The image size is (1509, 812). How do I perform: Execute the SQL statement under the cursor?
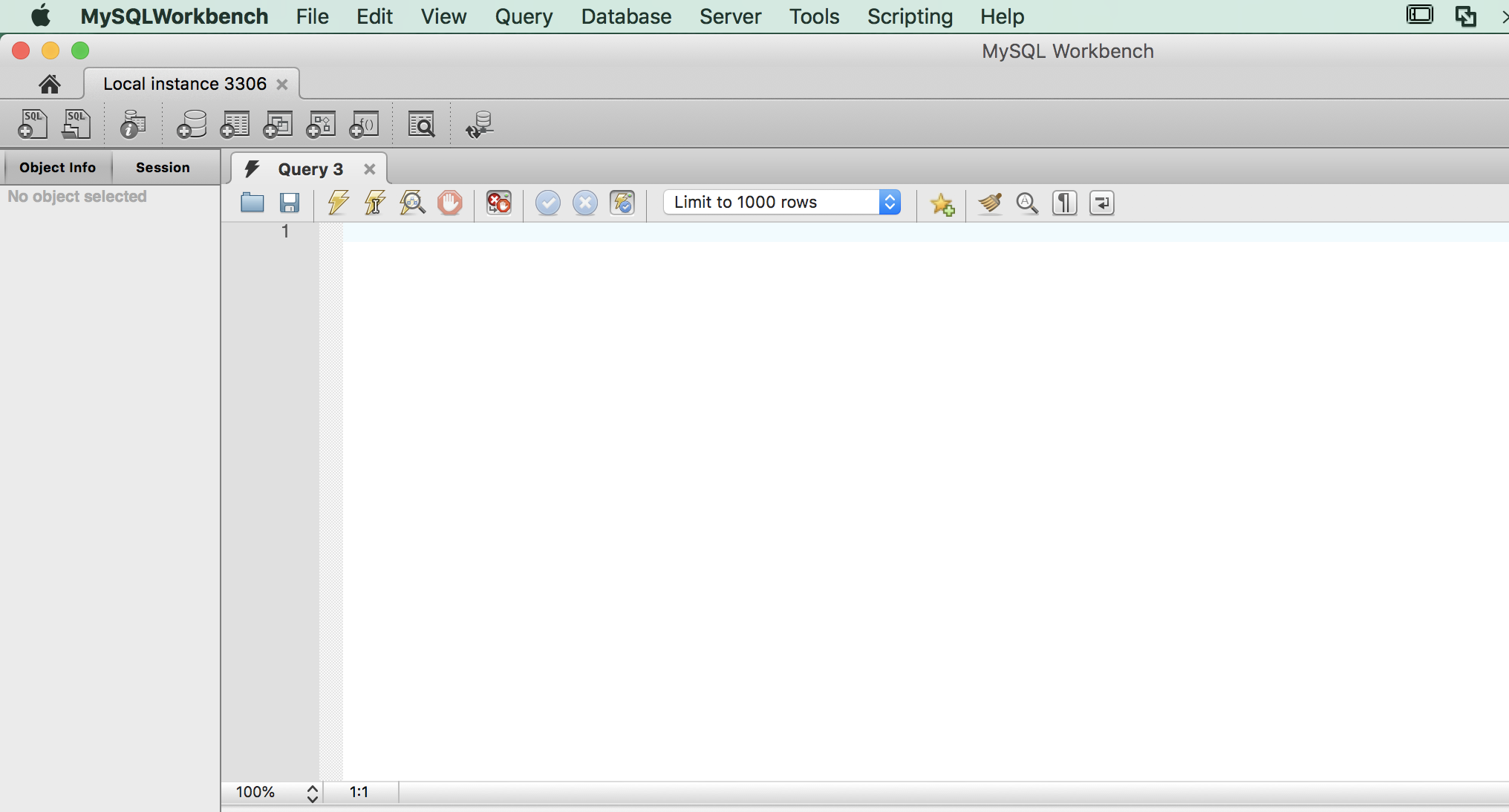coord(374,203)
